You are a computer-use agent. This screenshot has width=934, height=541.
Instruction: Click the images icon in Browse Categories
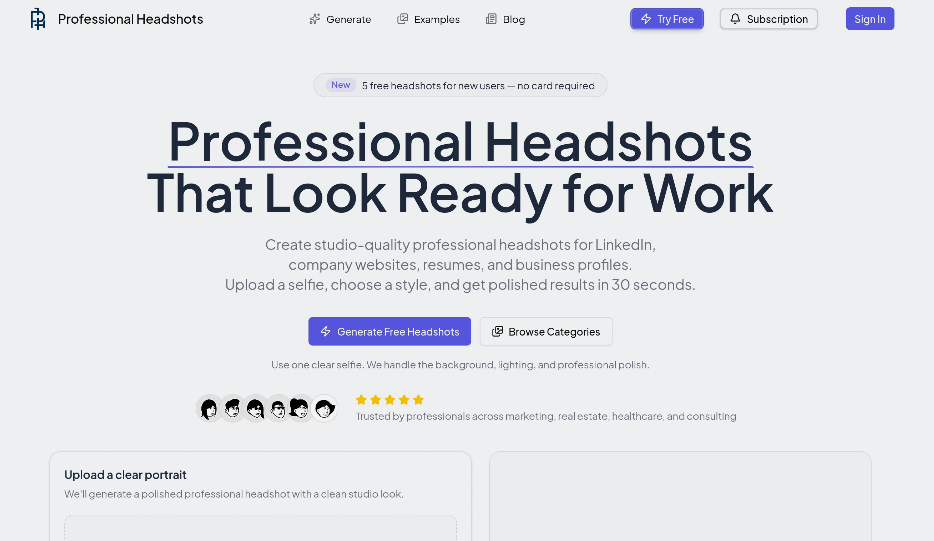point(497,331)
